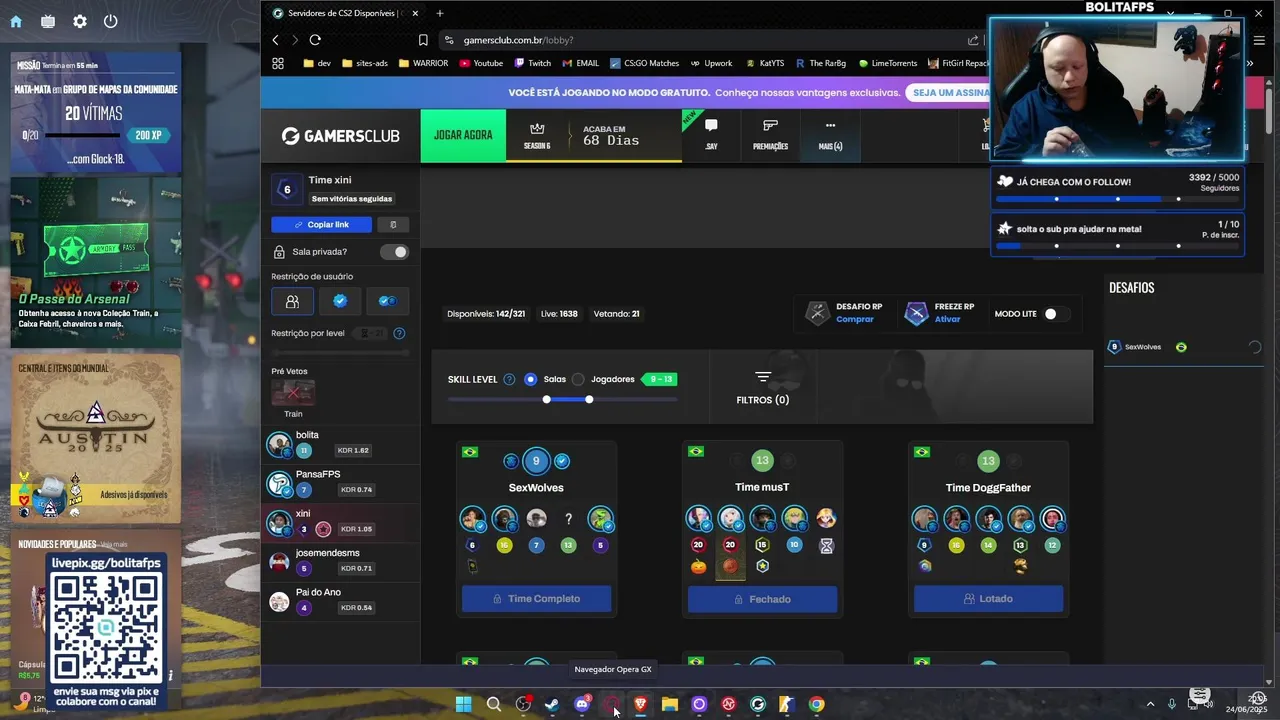The height and width of the screenshot is (720, 1280).
Task: Click the Ativar link under Freeze RP
Action: click(947, 320)
